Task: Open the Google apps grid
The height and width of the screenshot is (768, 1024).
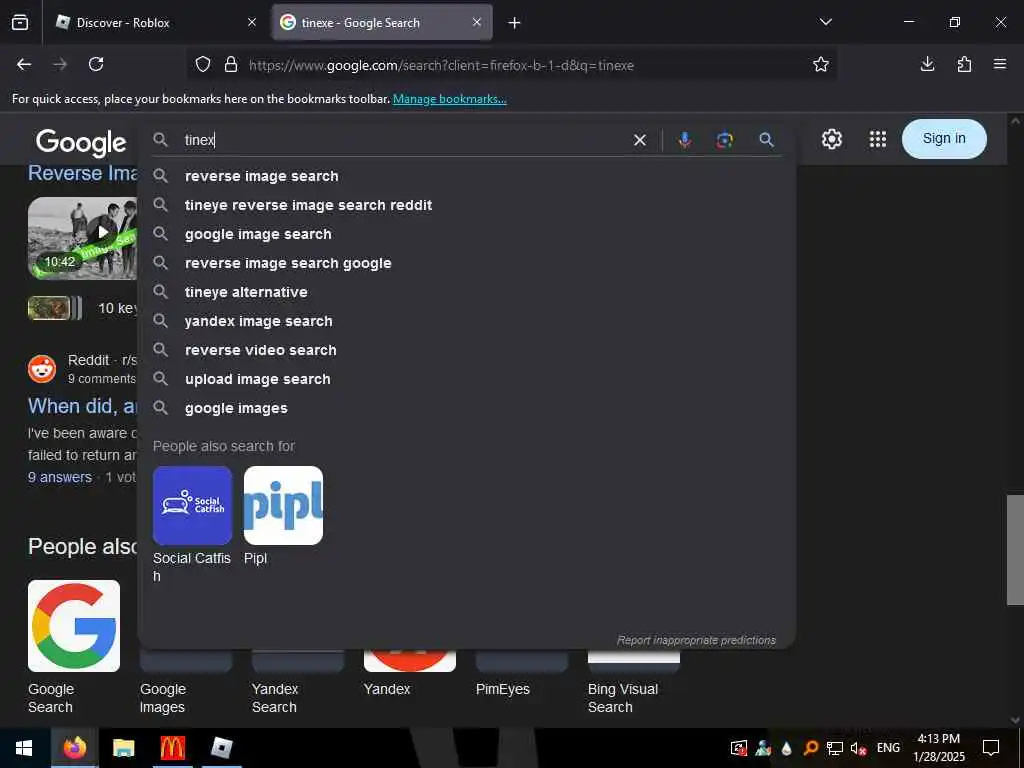Action: pyautogui.click(x=878, y=139)
